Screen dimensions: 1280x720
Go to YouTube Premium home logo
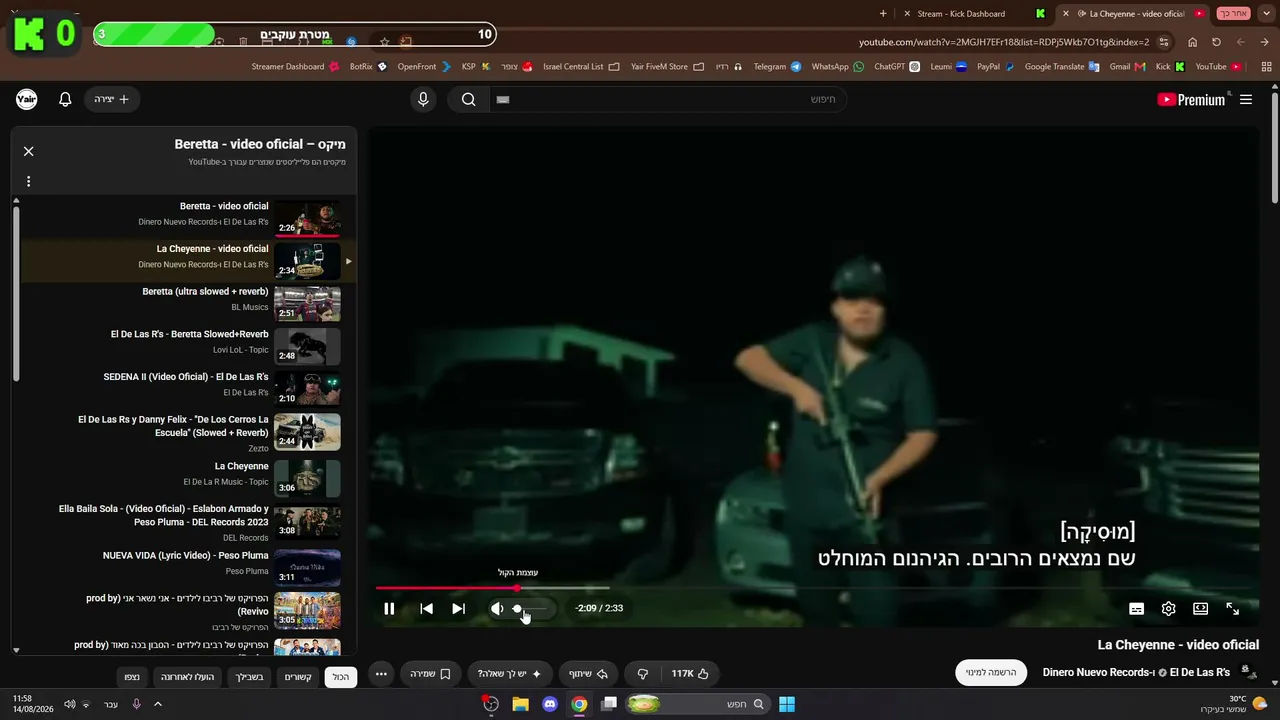(x=1190, y=99)
